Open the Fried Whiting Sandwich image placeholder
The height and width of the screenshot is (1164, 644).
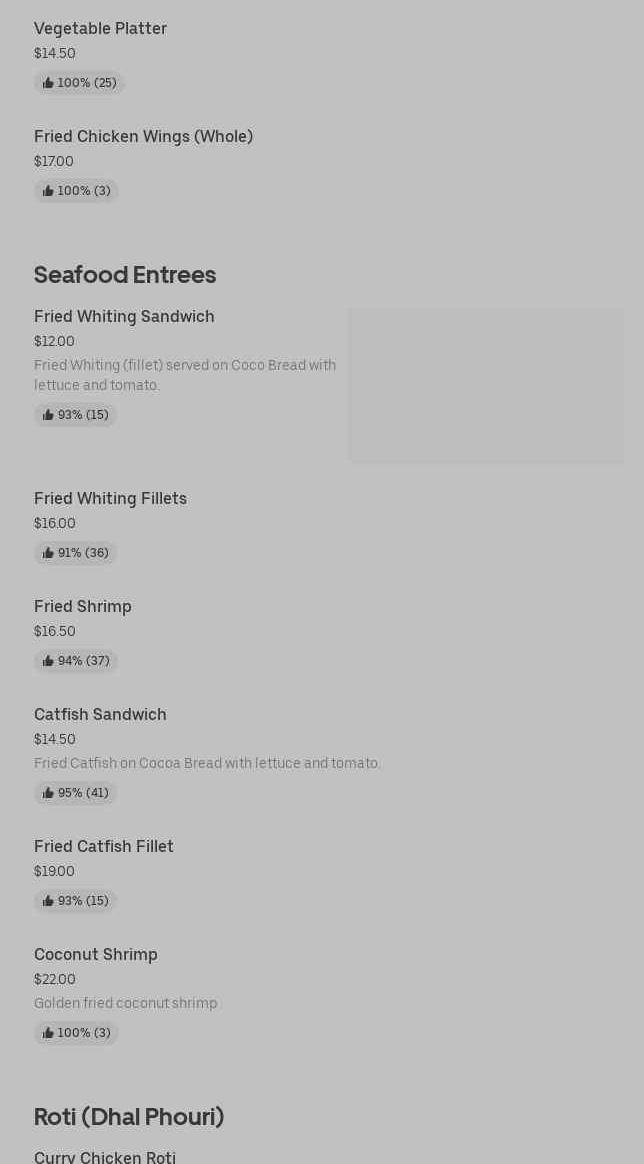[x=486, y=385]
